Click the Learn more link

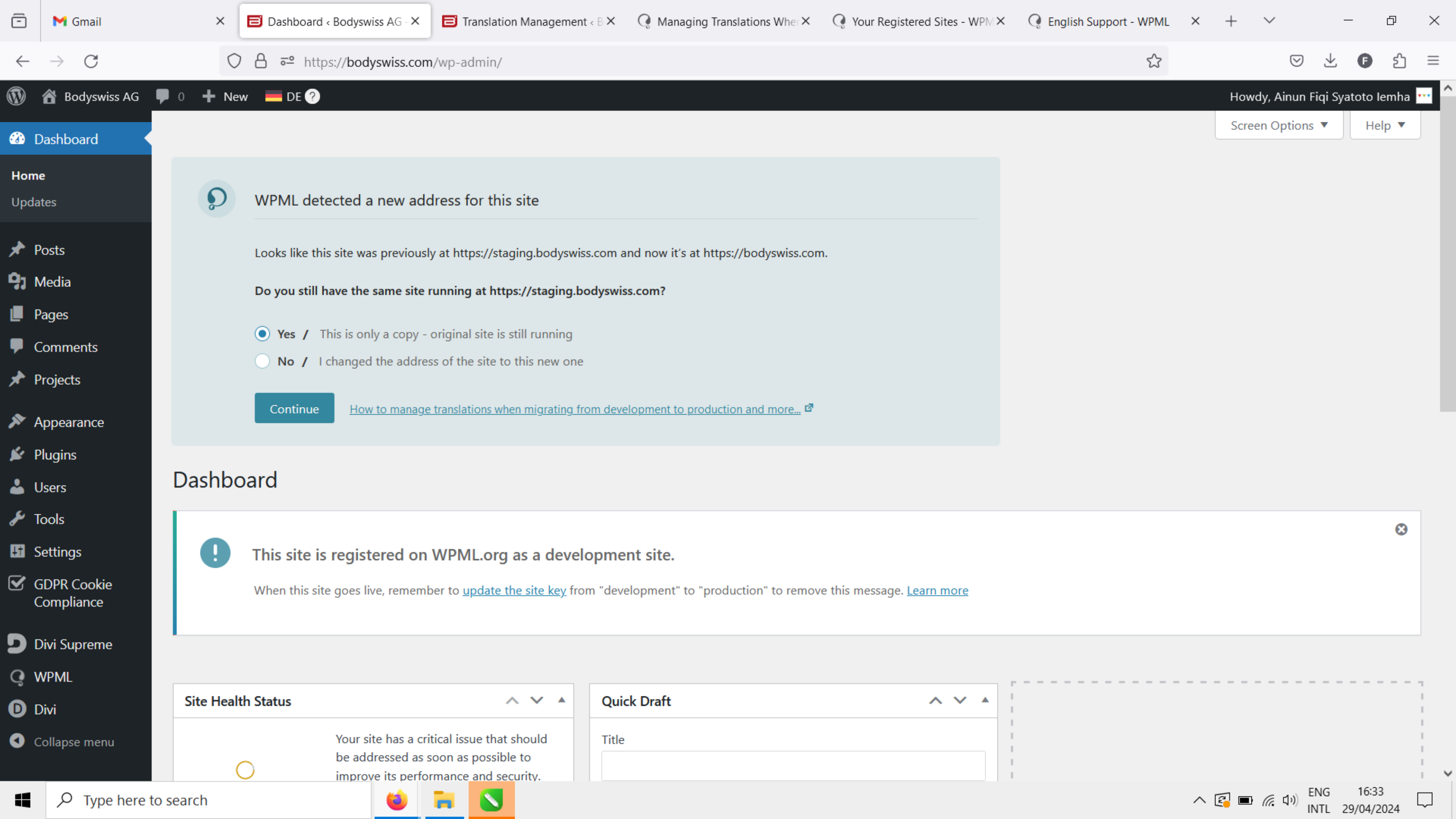tap(937, 591)
